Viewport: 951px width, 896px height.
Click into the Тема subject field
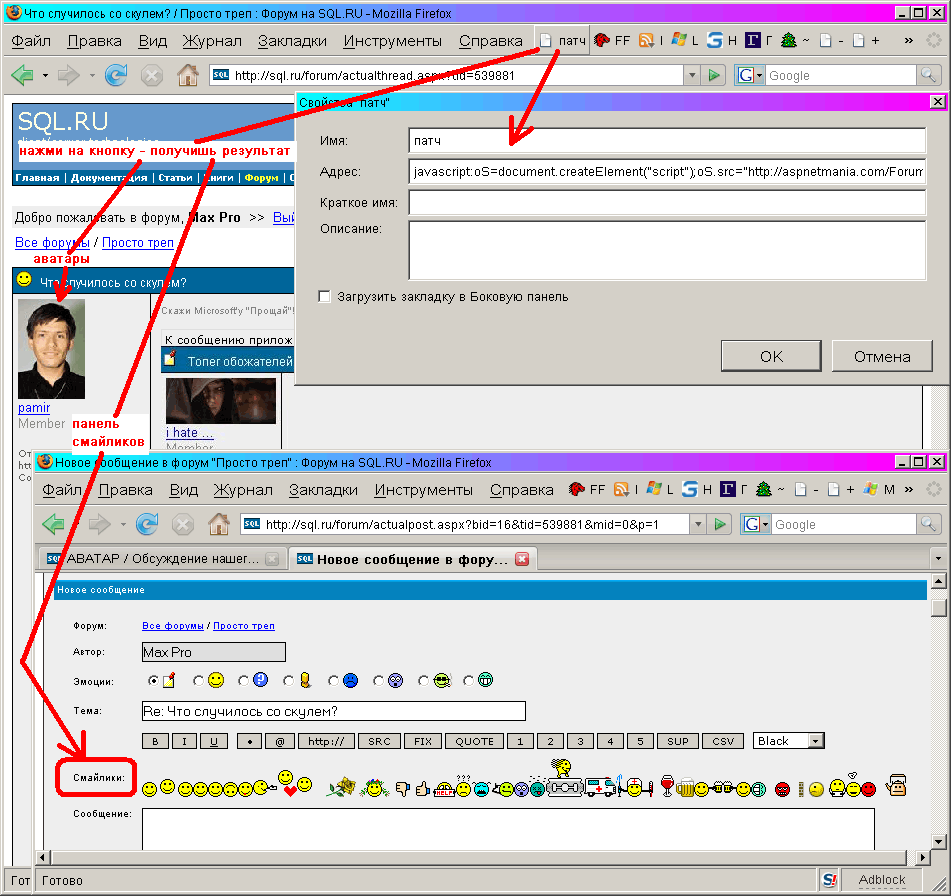(x=333, y=711)
